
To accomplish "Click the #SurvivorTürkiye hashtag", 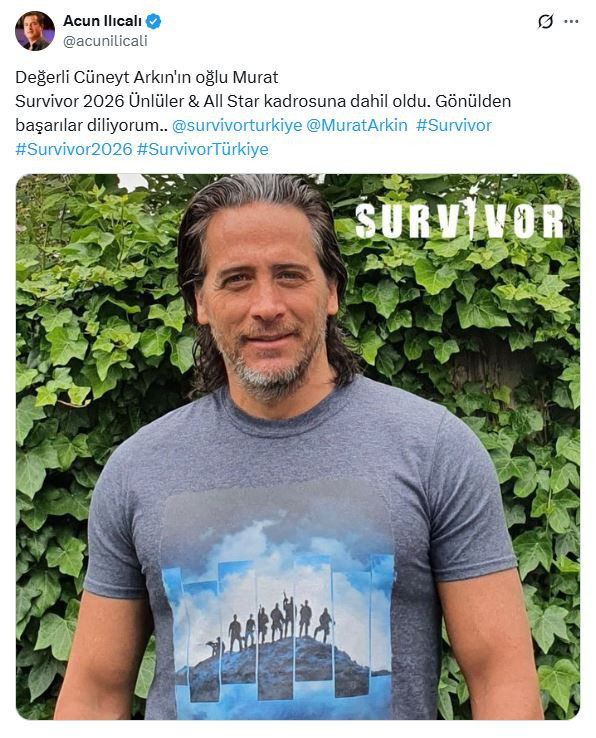I will coord(202,149).
